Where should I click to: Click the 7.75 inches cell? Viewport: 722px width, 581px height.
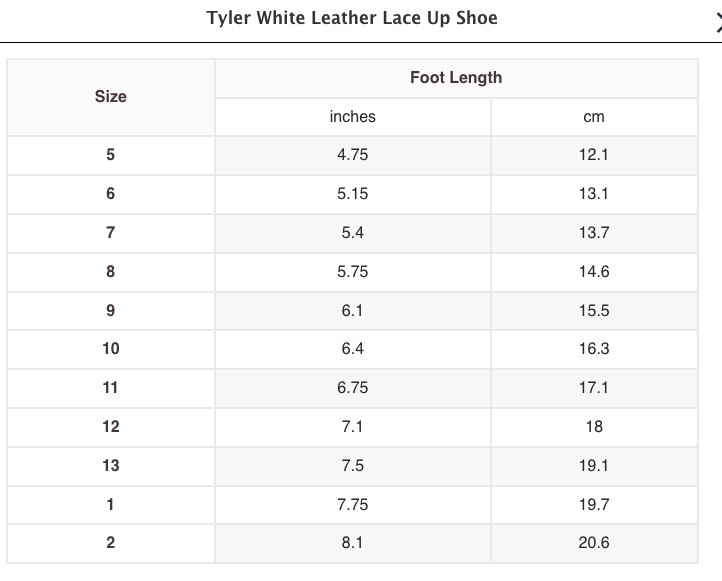pos(353,505)
